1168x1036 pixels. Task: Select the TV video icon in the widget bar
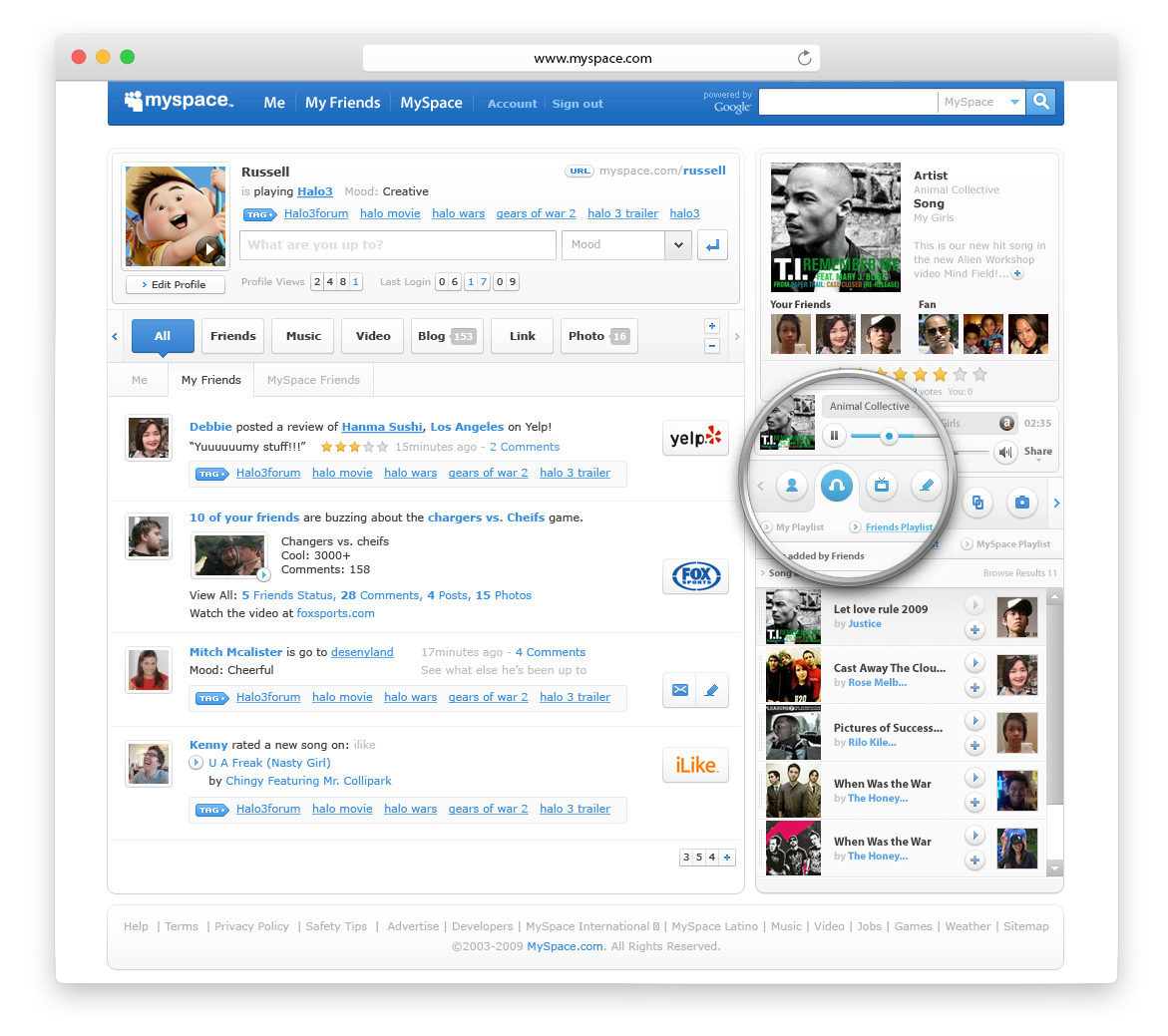881,486
